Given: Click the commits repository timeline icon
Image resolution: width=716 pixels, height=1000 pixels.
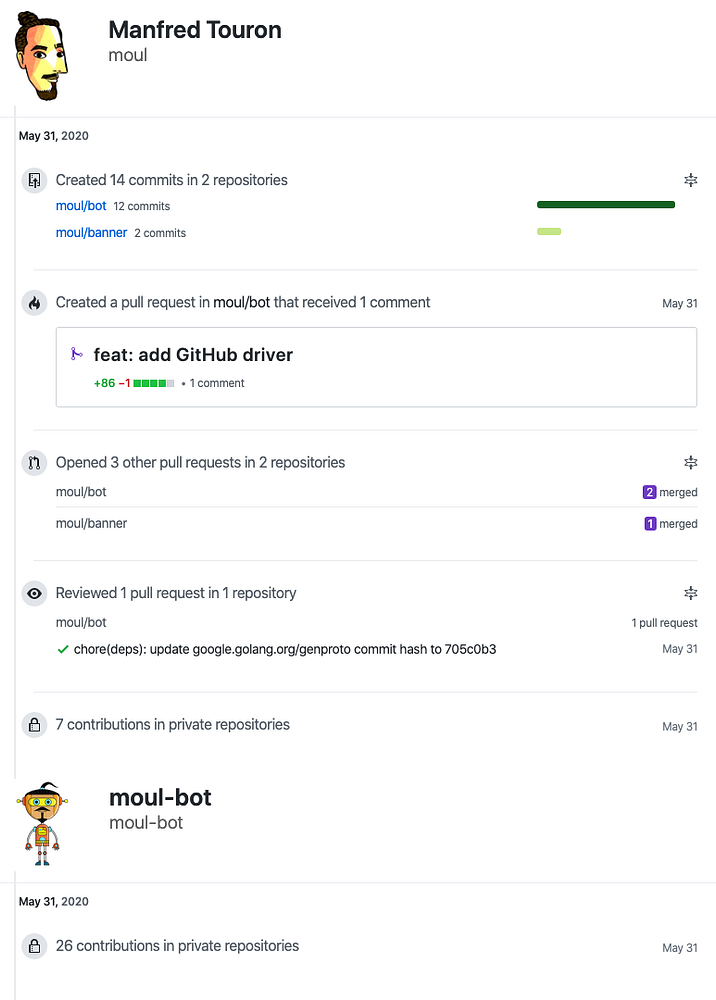Looking at the screenshot, I should point(34,181).
